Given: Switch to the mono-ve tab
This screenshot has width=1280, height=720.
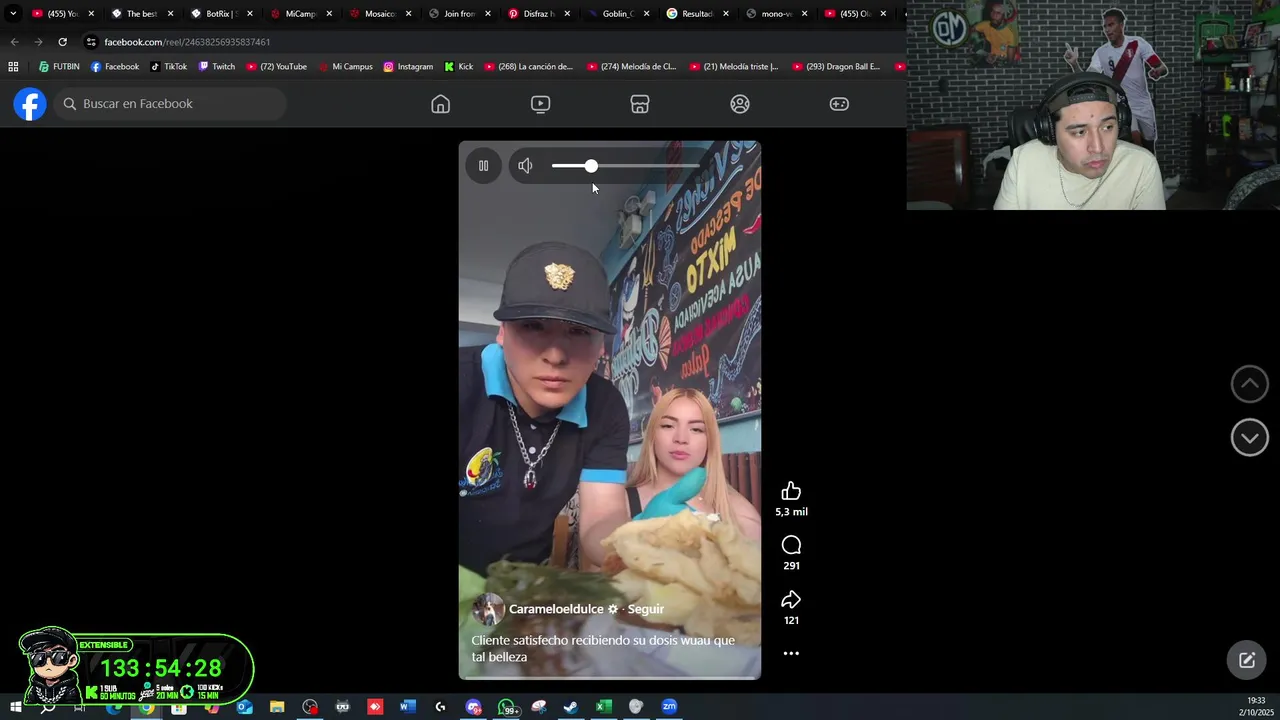Looking at the screenshot, I should coord(776,14).
